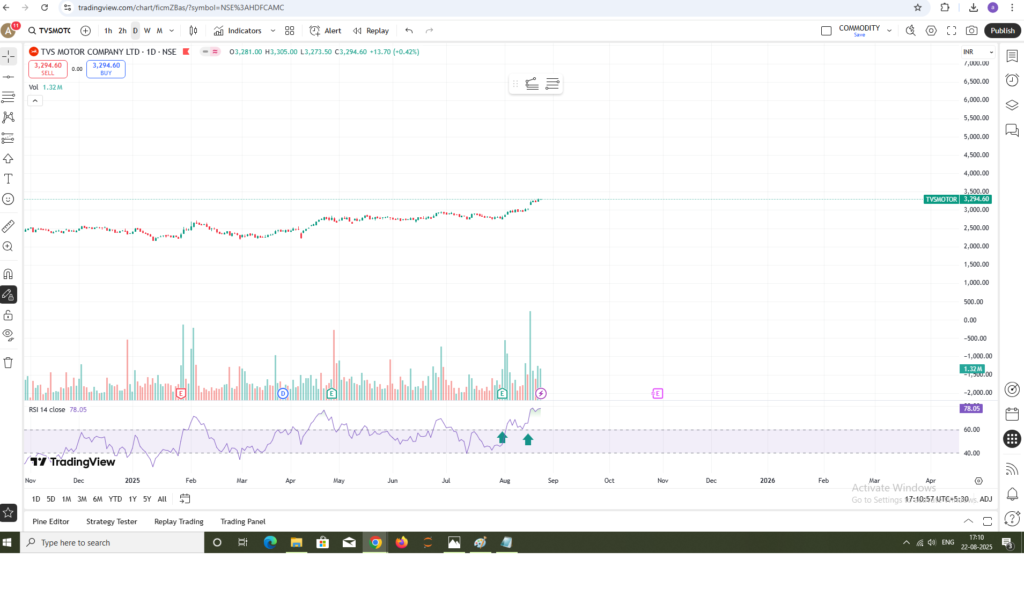Set date range to 5Y
1024x596 pixels.
(147, 499)
